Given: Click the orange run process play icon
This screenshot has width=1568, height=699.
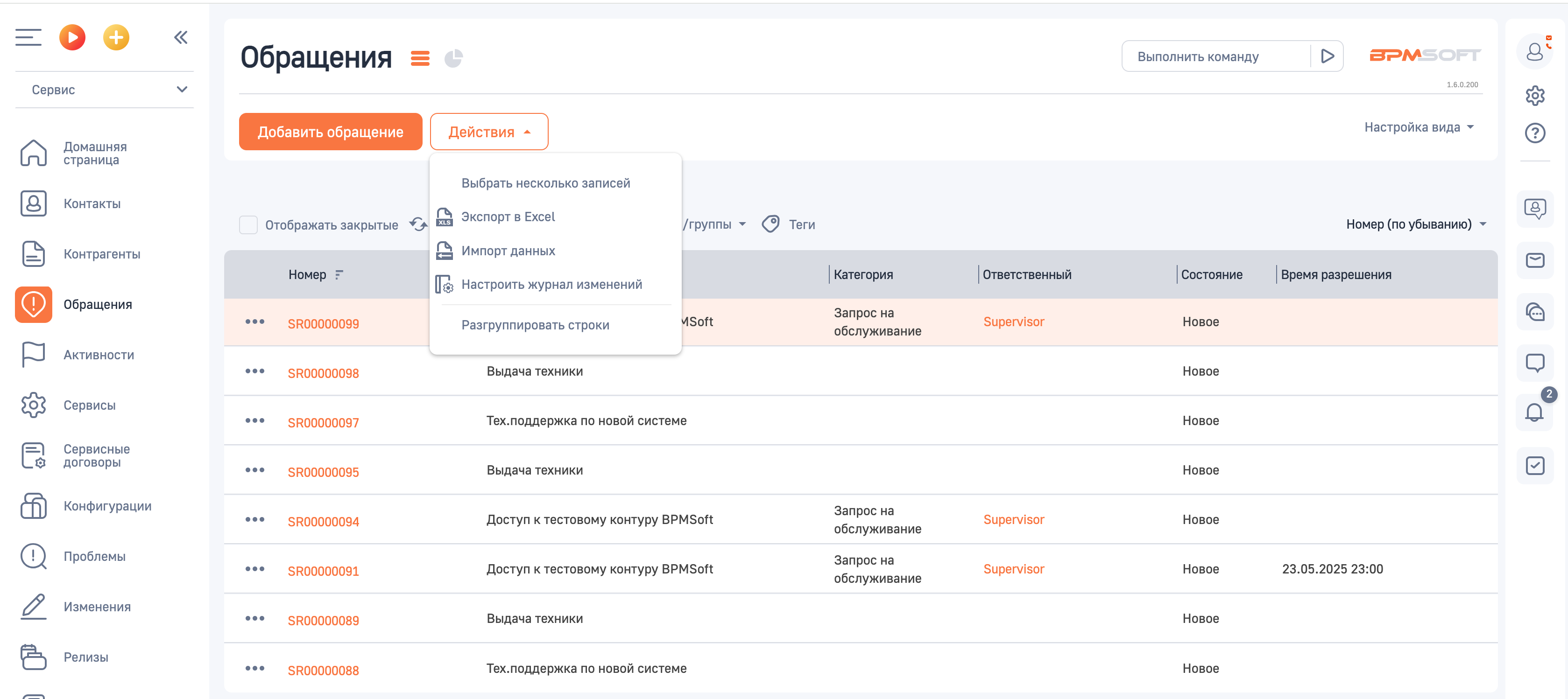Looking at the screenshot, I should (72, 38).
